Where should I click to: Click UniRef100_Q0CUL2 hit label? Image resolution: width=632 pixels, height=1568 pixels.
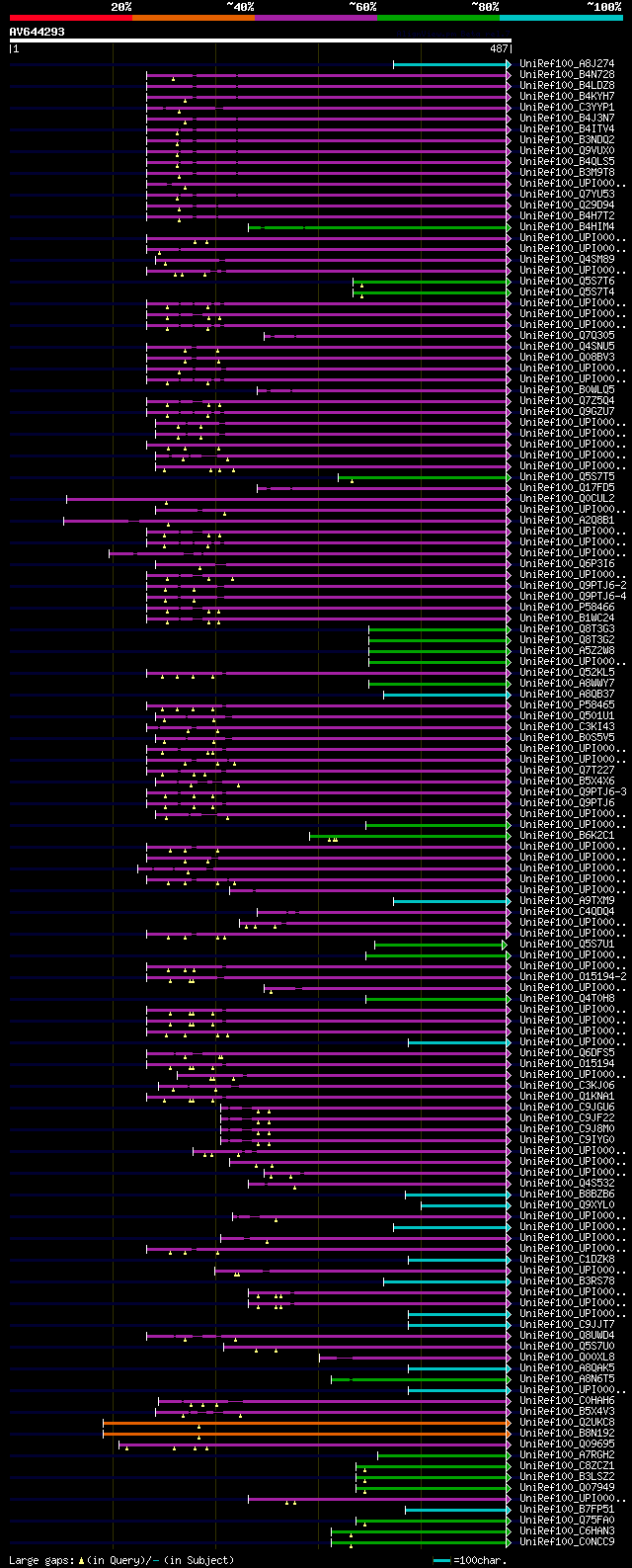click(x=567, y=499)
